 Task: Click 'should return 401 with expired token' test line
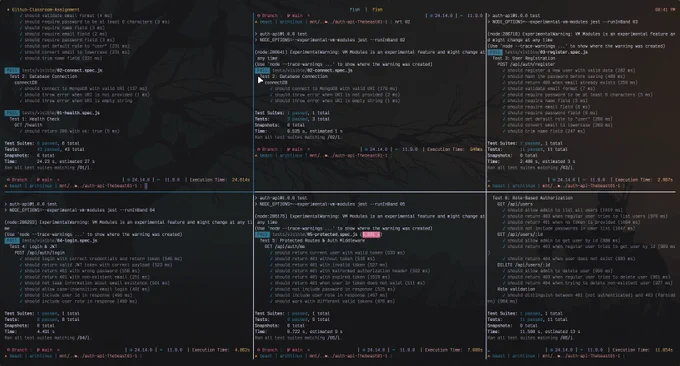[x=330, y=277]
